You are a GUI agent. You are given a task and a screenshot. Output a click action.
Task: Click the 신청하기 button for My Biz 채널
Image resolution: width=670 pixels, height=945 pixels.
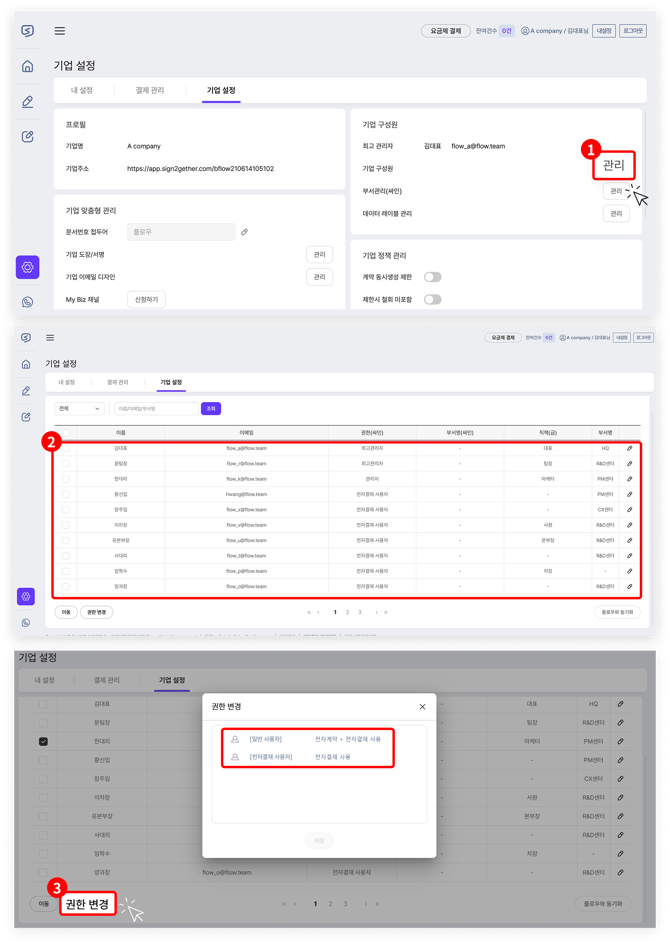click(146, 300)
